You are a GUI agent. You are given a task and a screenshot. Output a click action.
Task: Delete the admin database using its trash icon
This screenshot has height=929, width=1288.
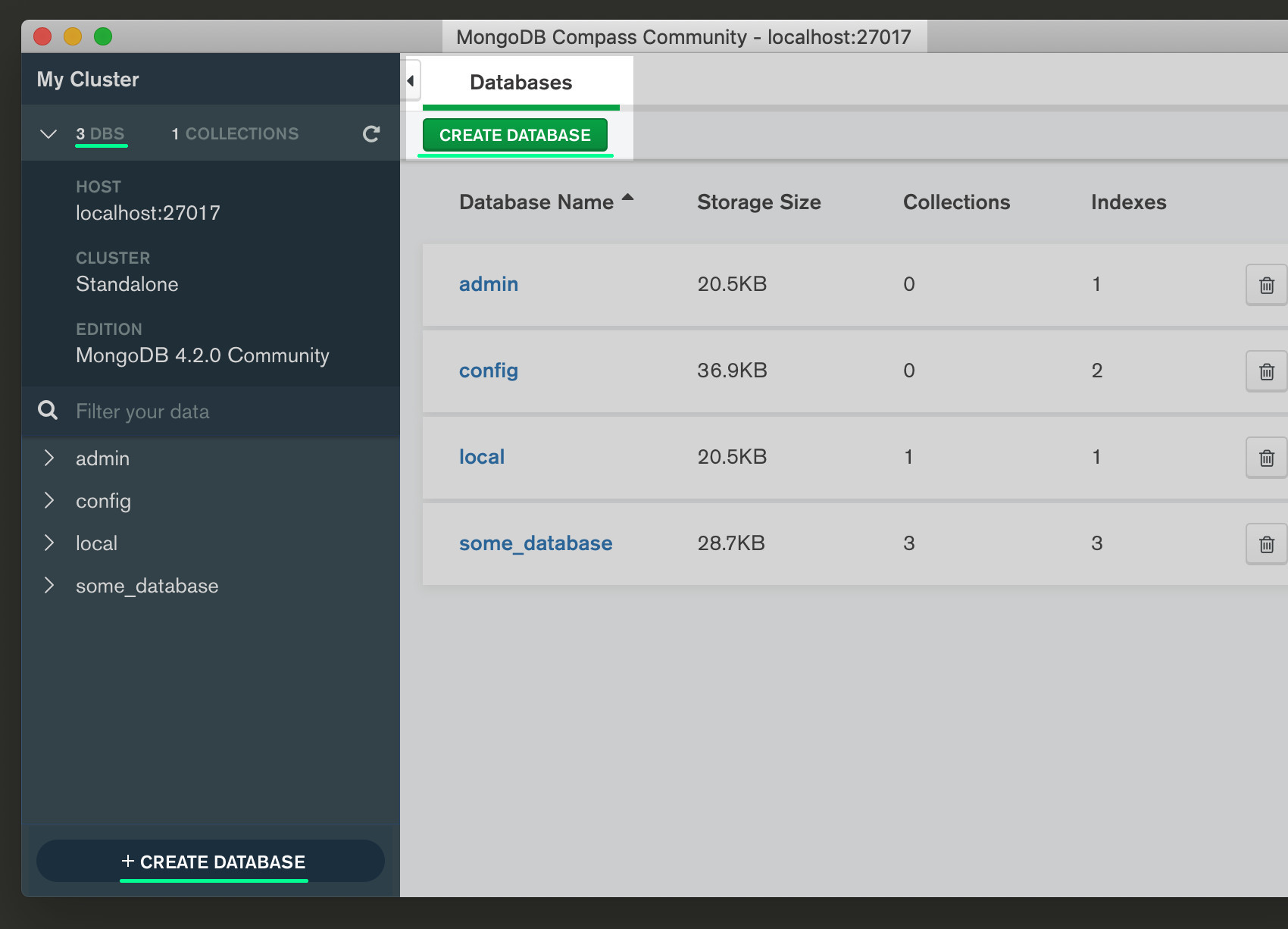(1265, 284)
